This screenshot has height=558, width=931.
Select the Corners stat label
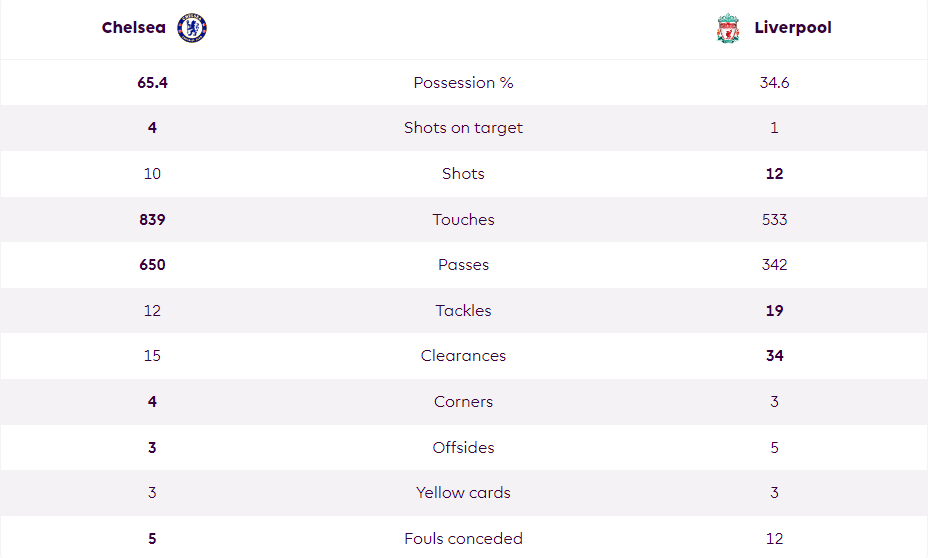463,402
